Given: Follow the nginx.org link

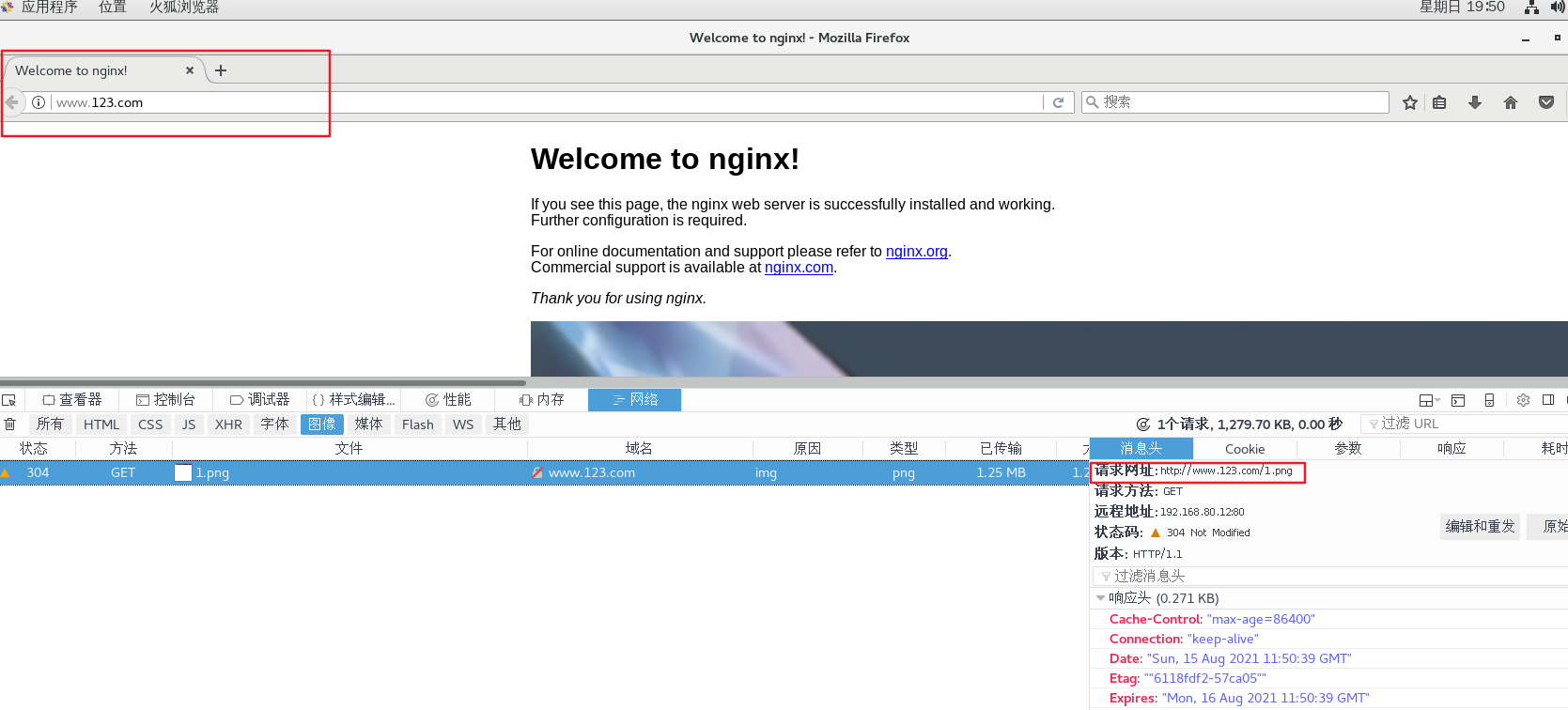Looking at the screenshot, I should point(917,252).
